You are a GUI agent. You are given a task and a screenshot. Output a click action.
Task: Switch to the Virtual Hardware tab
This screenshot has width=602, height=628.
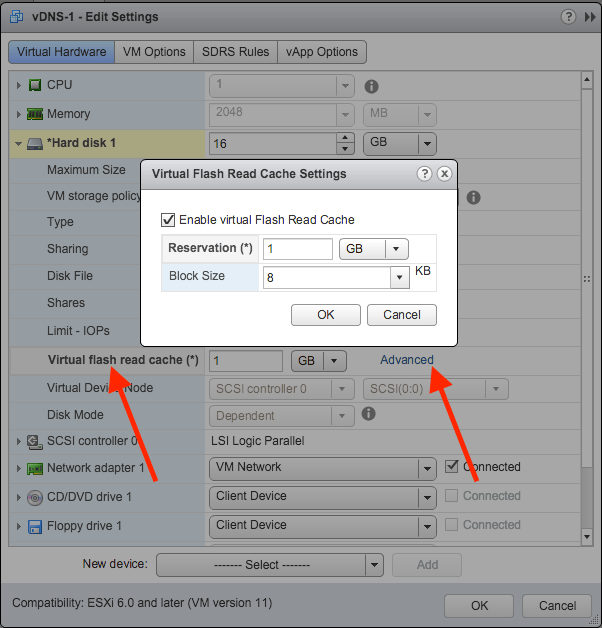pyautogui.click(x=62, y=52)
